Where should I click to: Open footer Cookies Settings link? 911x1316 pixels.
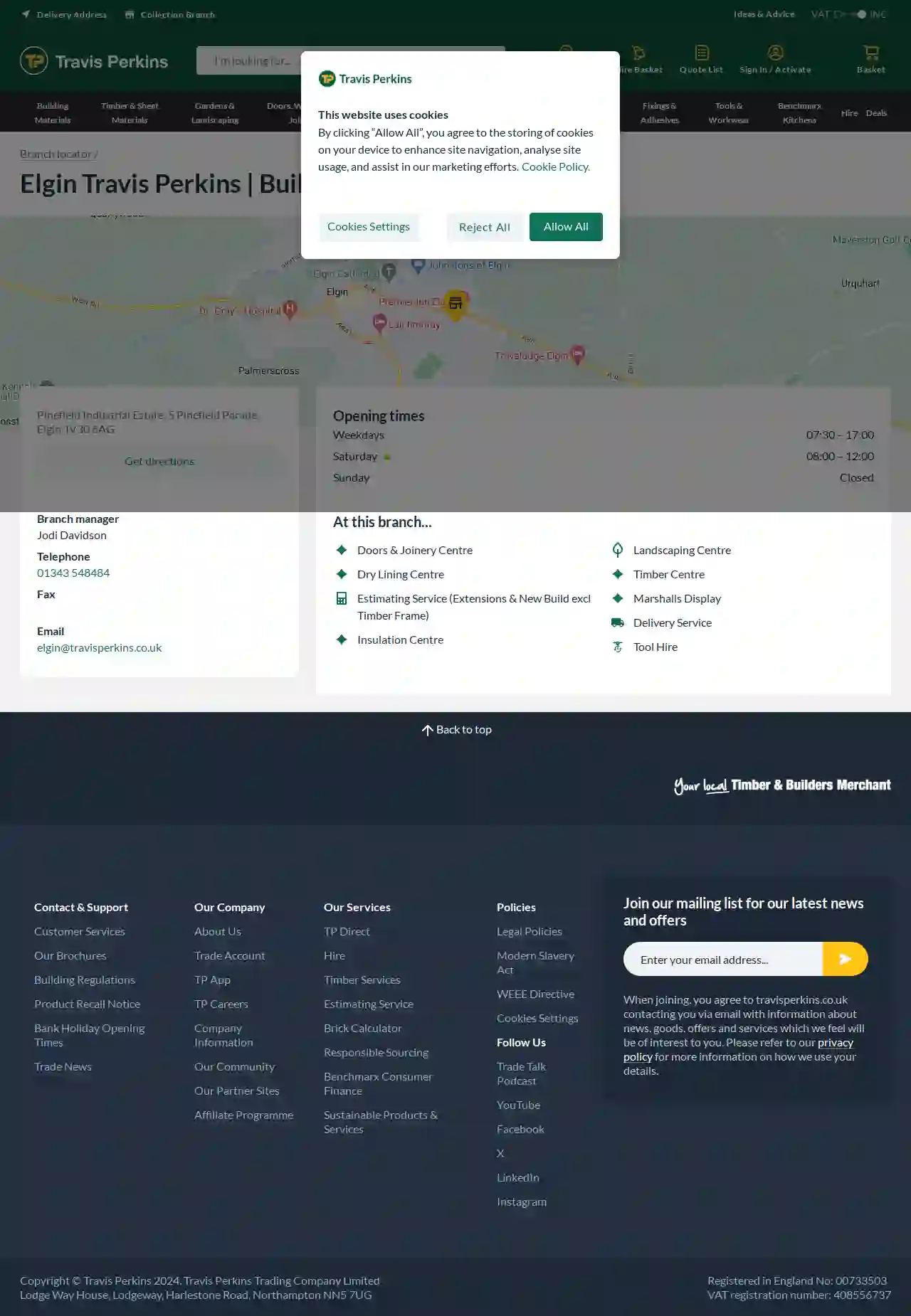point(537,1018)
